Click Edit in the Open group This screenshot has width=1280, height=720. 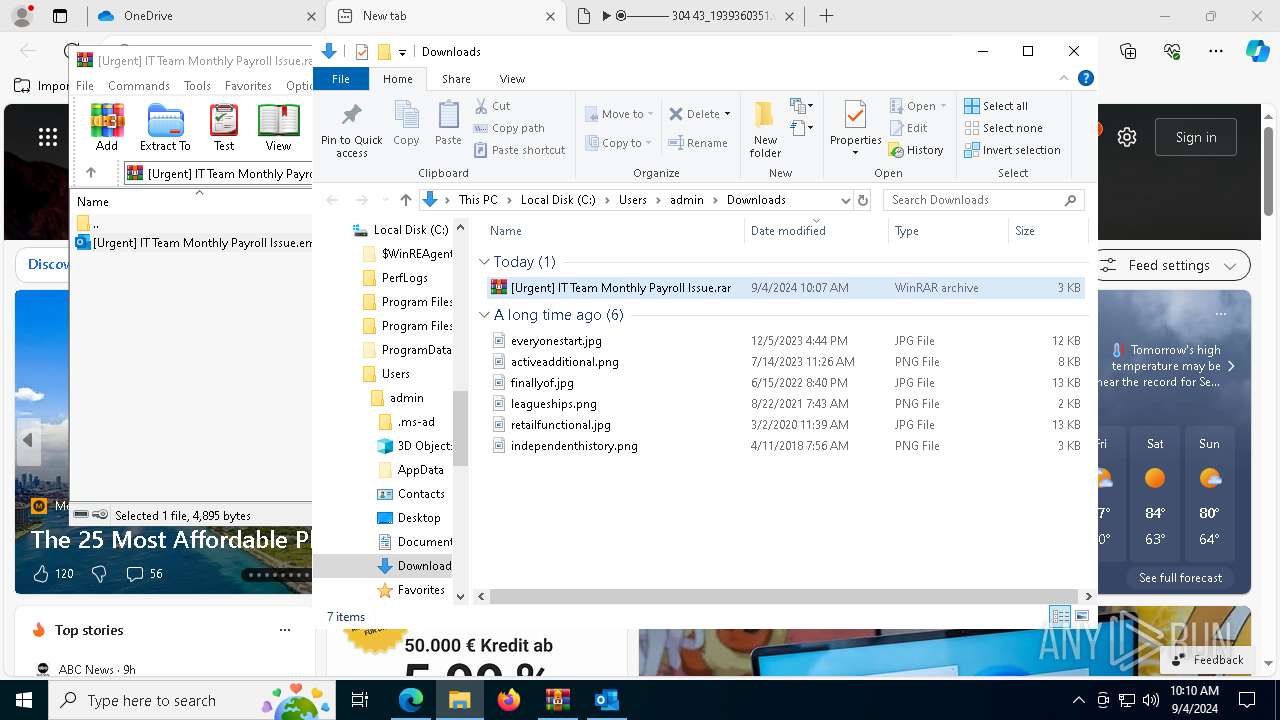point(909,128)
